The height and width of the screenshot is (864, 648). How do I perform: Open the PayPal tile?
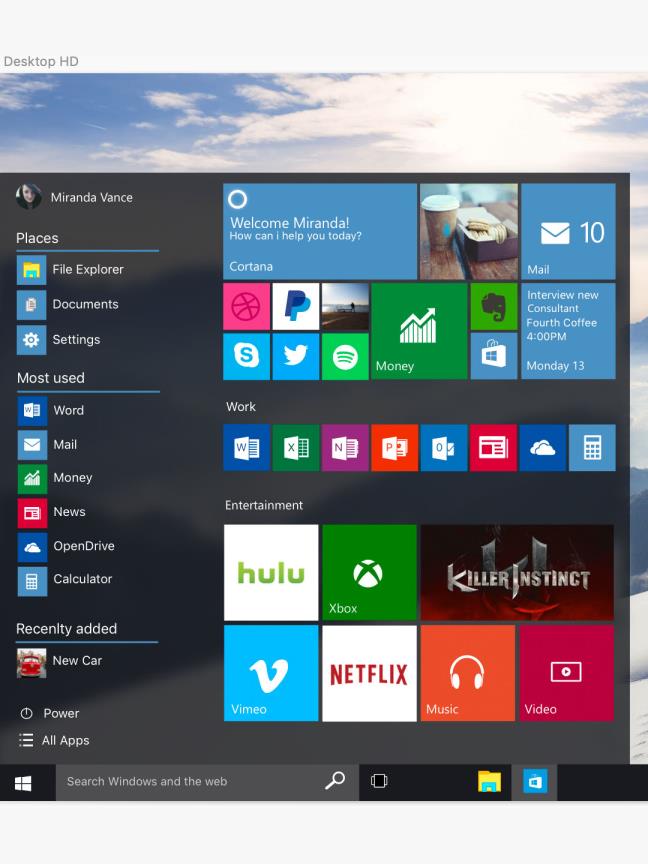click(x=296, y=306)
